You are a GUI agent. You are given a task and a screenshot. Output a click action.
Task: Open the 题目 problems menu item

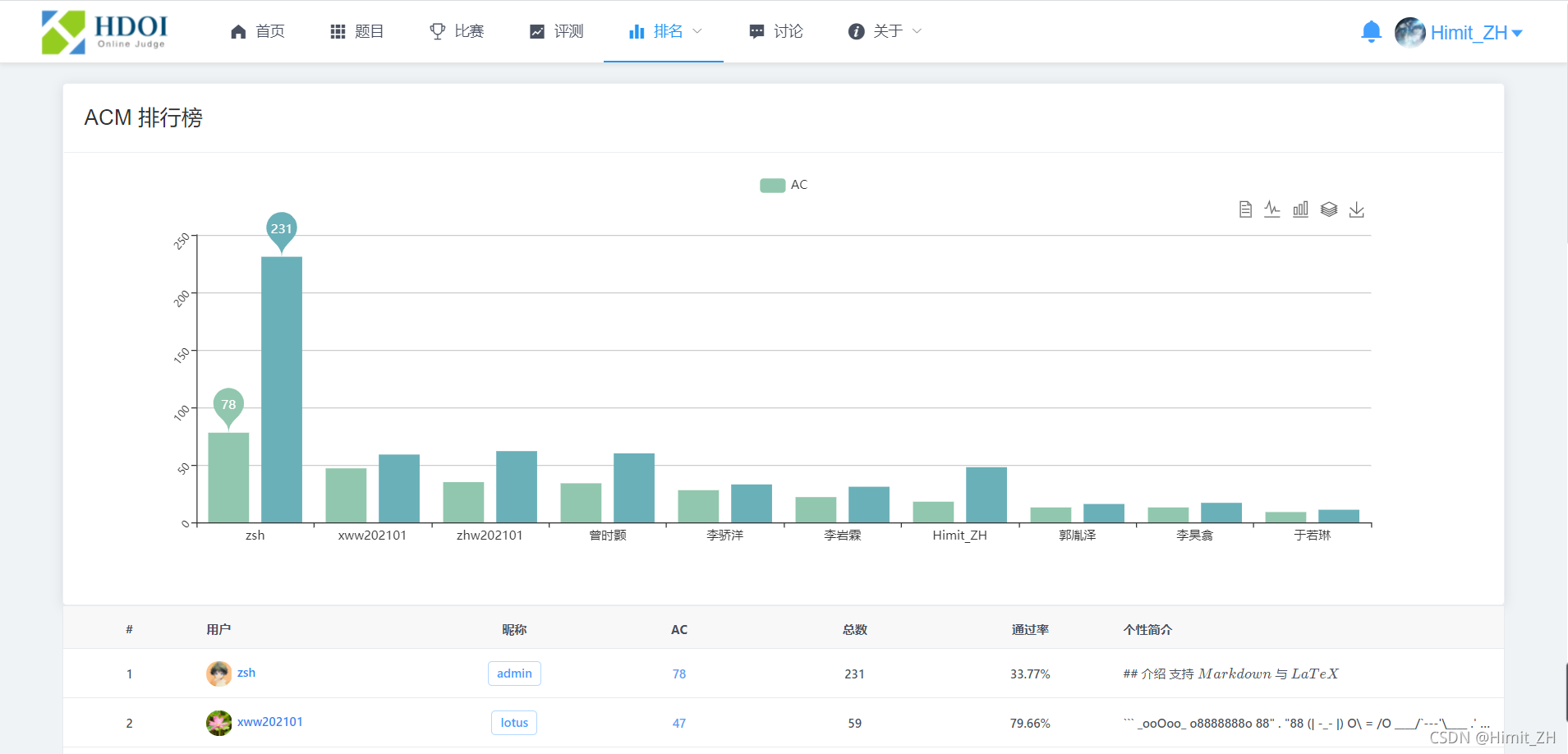pyautogui.click(x=356, y=31)
